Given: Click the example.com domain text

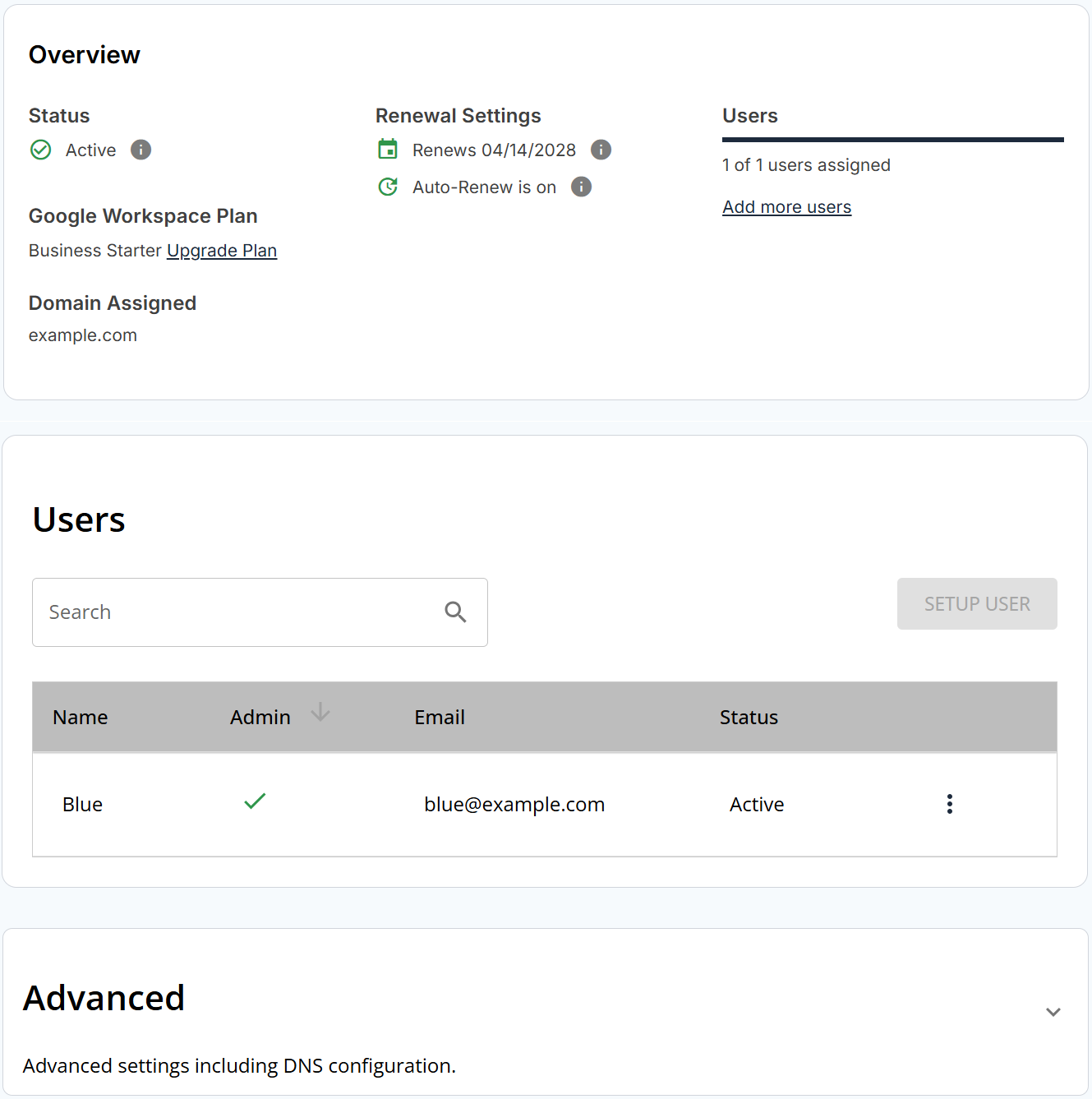Looking at the screenshot, I should [83, 335].
